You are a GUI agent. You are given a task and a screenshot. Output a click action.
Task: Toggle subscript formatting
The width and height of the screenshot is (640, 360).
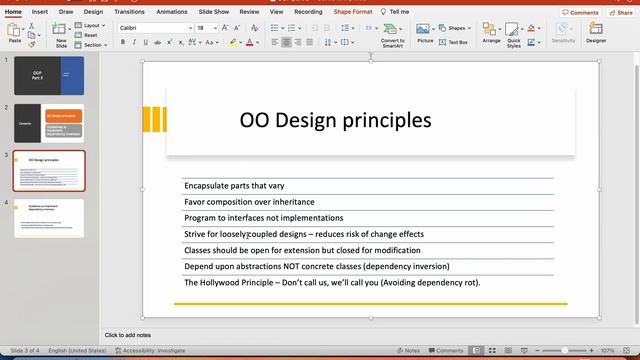point(181,42)
